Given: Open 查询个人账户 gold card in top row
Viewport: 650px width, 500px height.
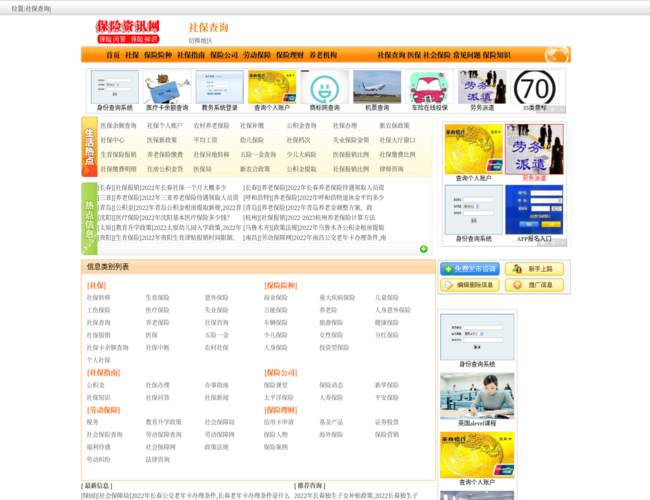Looking at the screenshot, I should point(272,87).
